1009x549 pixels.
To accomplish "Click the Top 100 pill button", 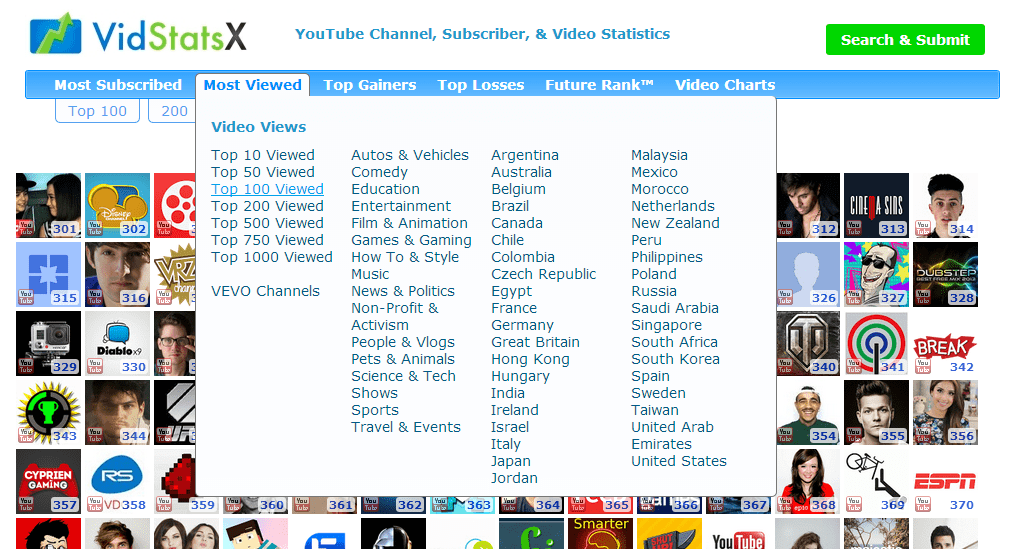I will (x=97, y=111).
